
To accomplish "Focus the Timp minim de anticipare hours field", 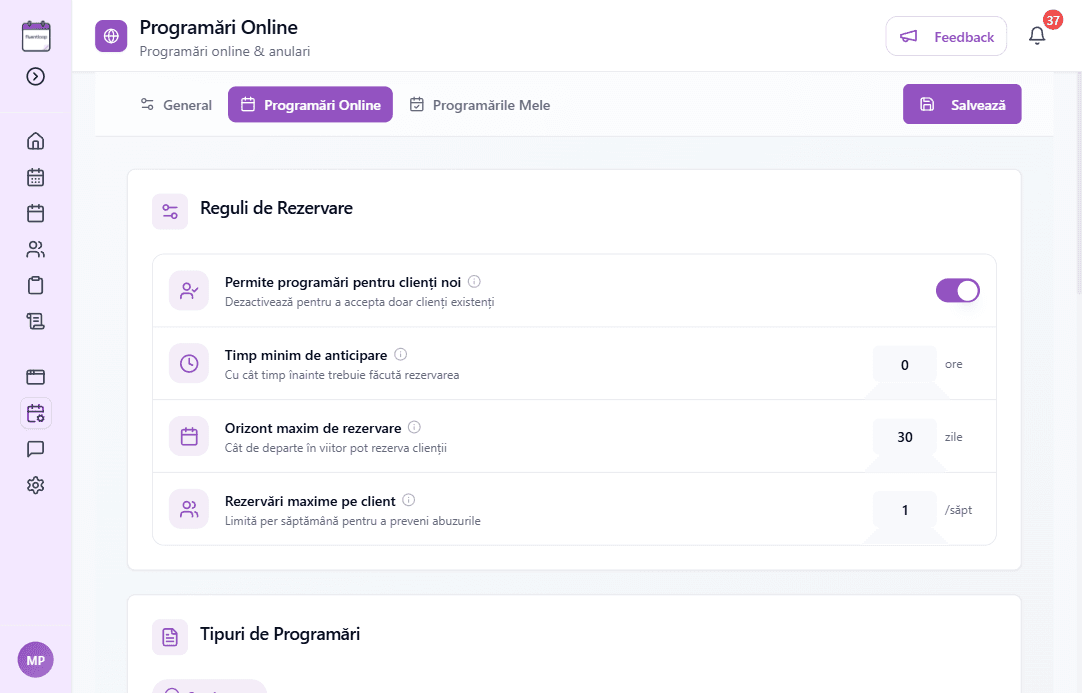I will pos(905,364).
